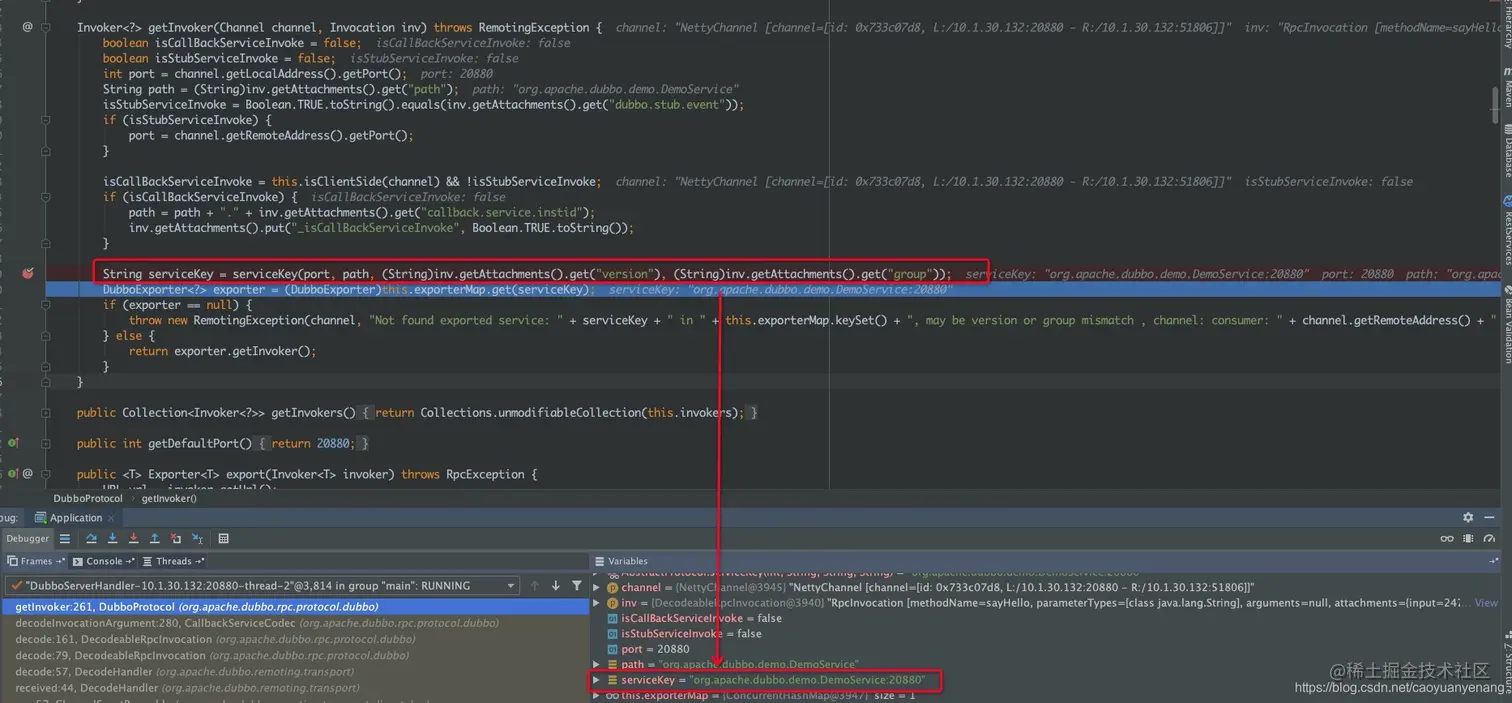
Task: Click getDefaultPort override gutter icon
Action: pos(13,443)
